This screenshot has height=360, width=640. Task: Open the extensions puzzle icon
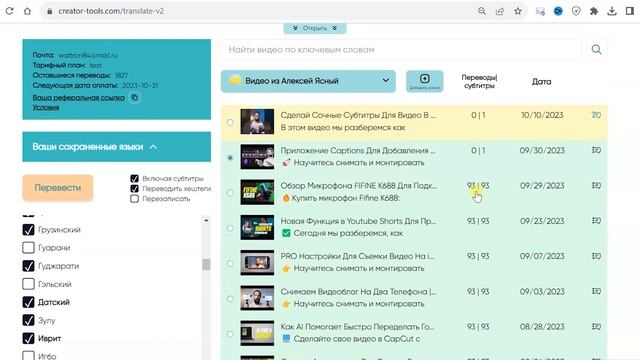594,11
